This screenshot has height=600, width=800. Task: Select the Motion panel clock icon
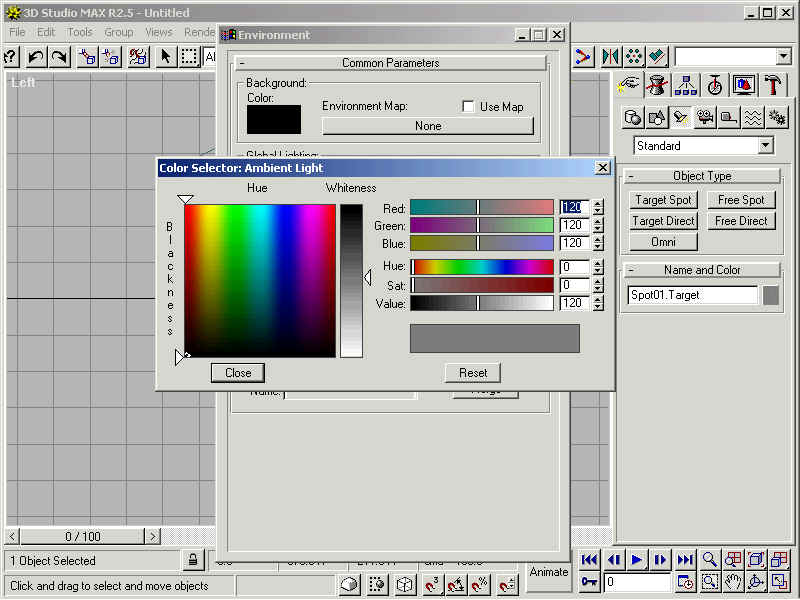(x=714, y=85)
